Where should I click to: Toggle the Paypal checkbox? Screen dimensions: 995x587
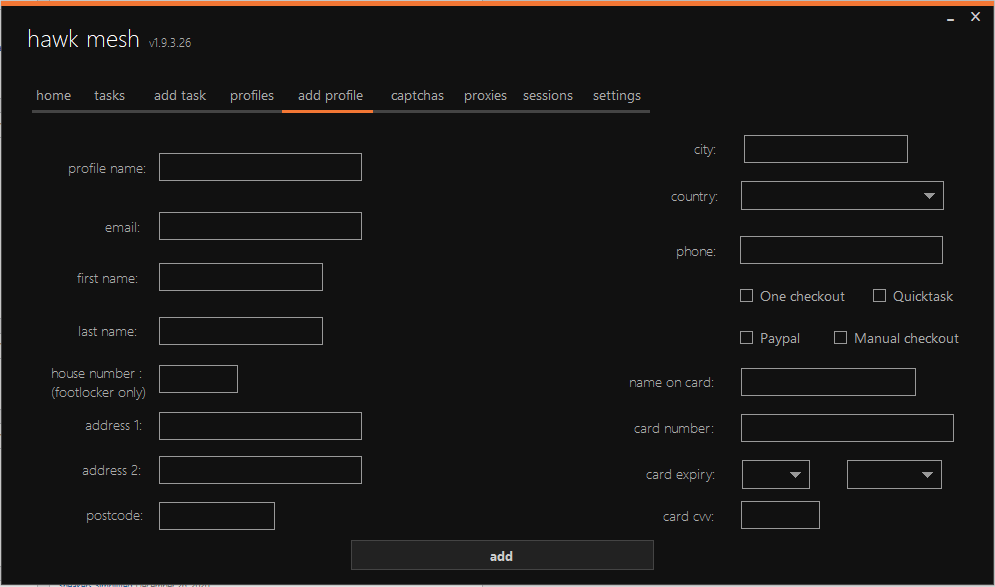click(746, 338)
